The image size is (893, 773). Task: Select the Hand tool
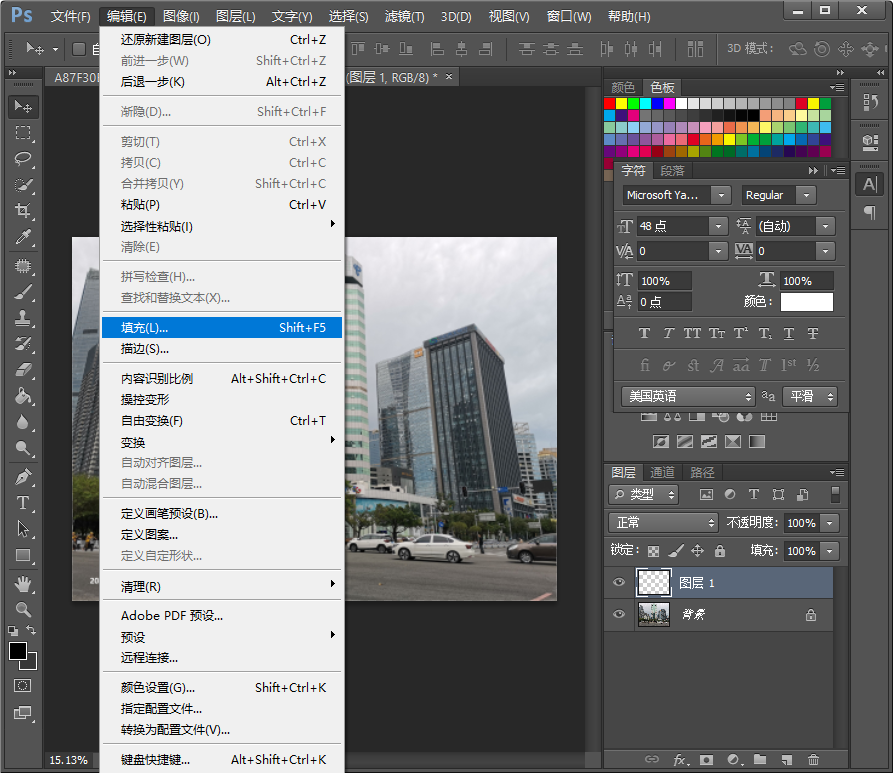[x=23, y=583]
